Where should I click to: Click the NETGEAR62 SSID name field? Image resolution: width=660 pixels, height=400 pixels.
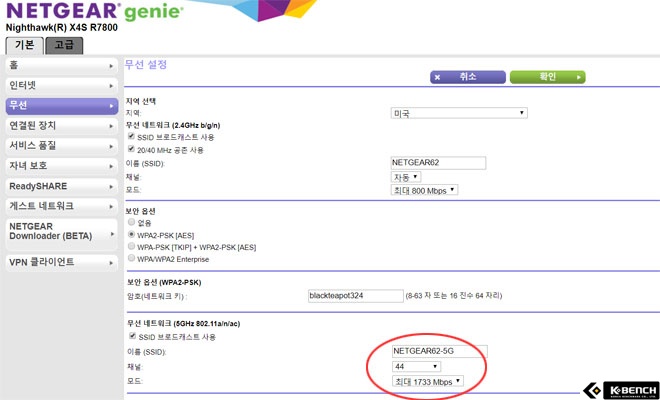[438, 163]
